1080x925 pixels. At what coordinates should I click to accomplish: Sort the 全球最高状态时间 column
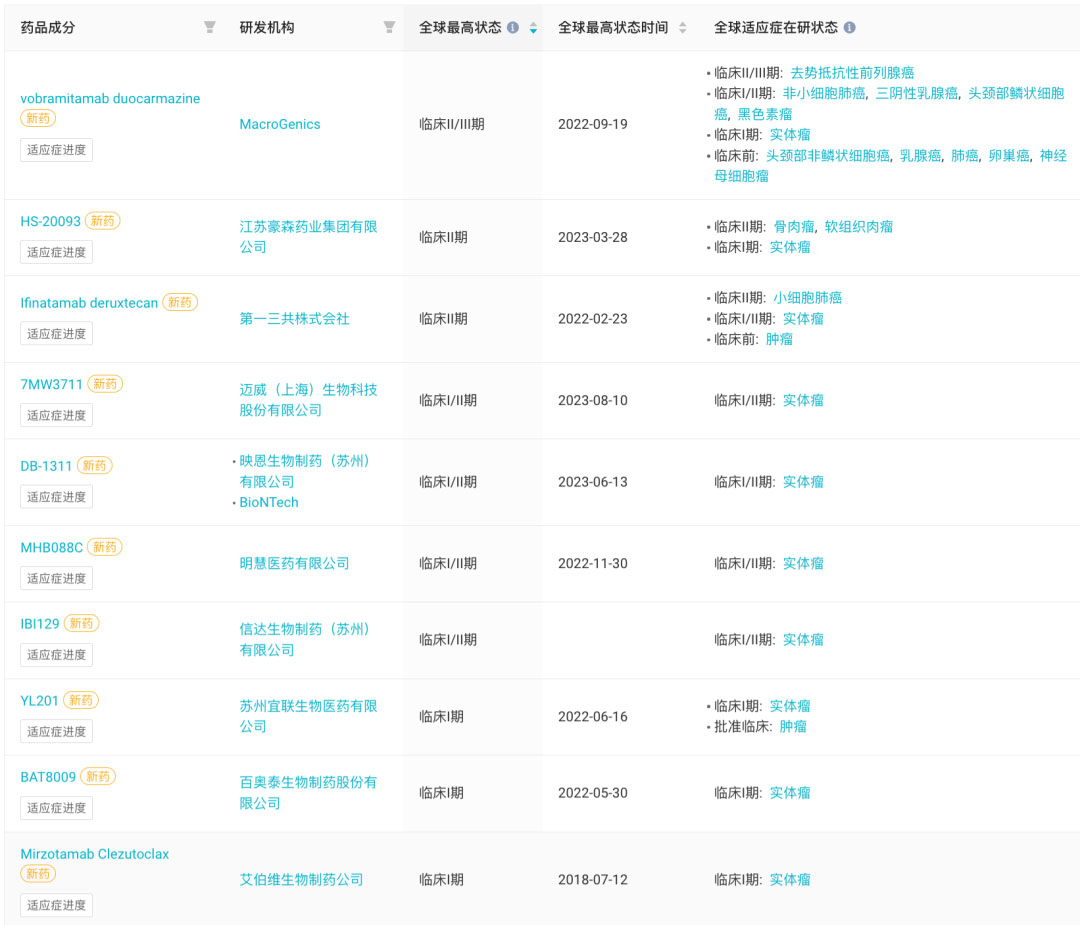point(683,28)
